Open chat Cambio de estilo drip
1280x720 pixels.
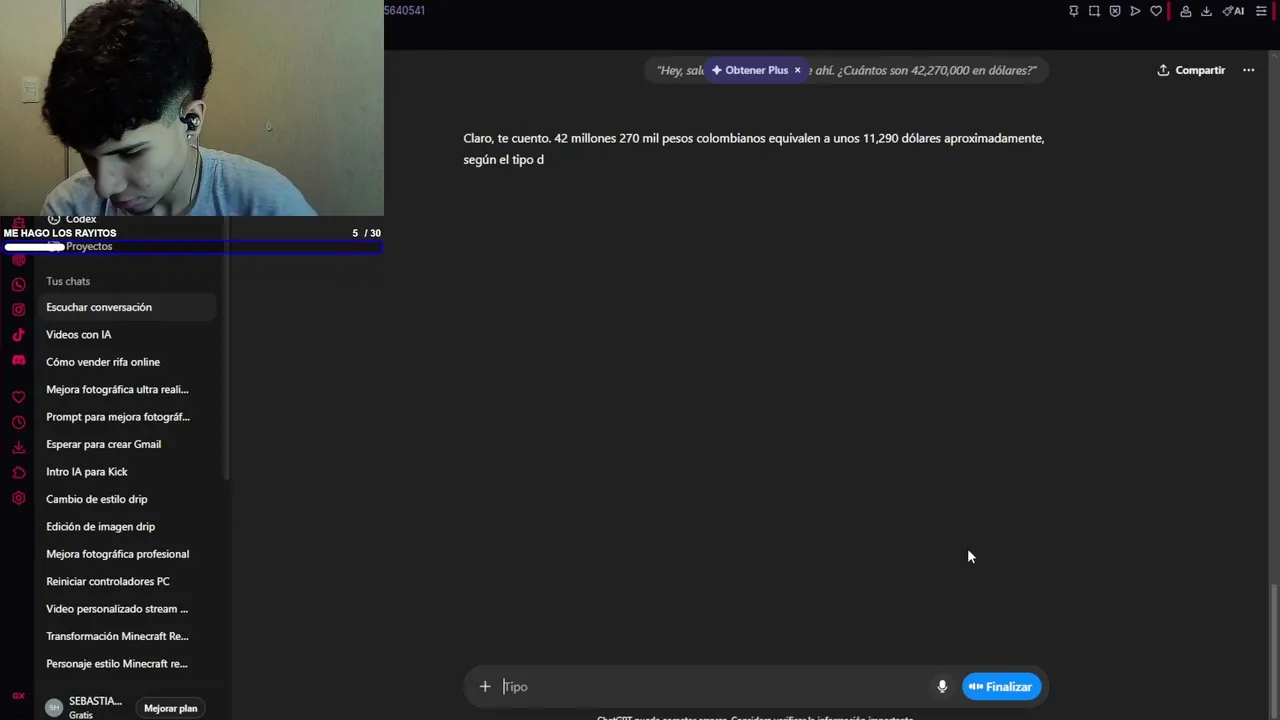pos(128,499)
